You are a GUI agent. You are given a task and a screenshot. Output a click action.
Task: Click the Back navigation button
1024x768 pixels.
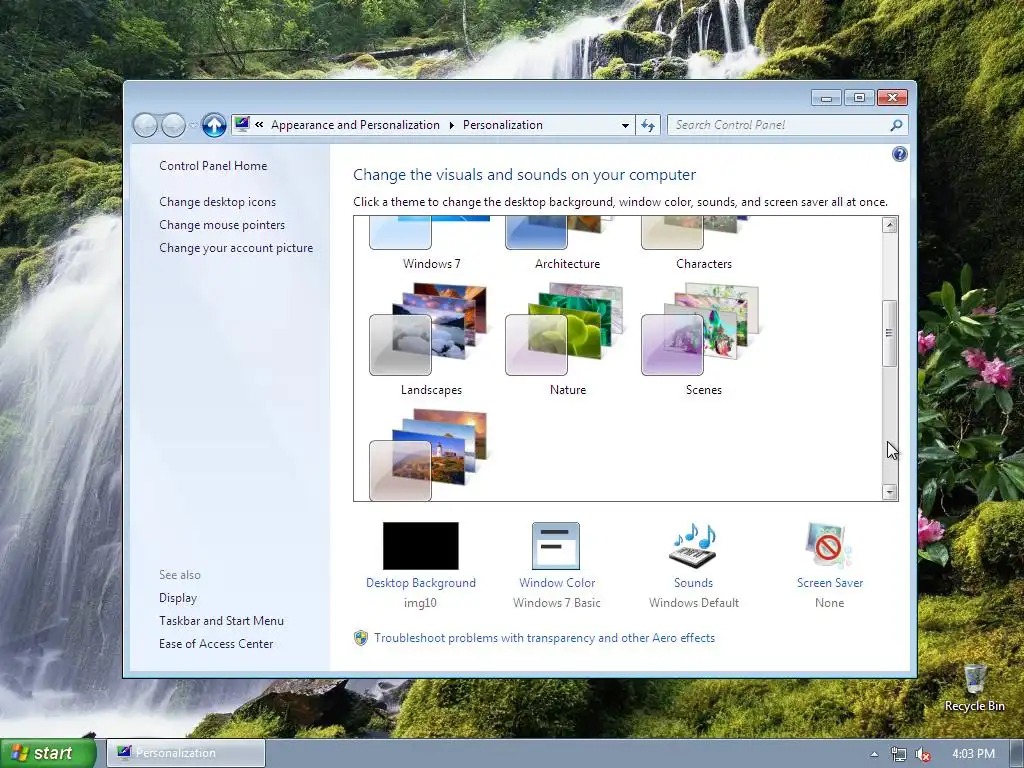coord(145,125)
